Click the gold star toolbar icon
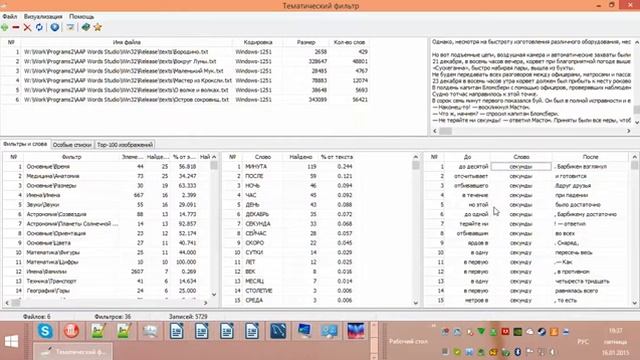Viewport: 640px width, 360px height. tap(98, 27)
